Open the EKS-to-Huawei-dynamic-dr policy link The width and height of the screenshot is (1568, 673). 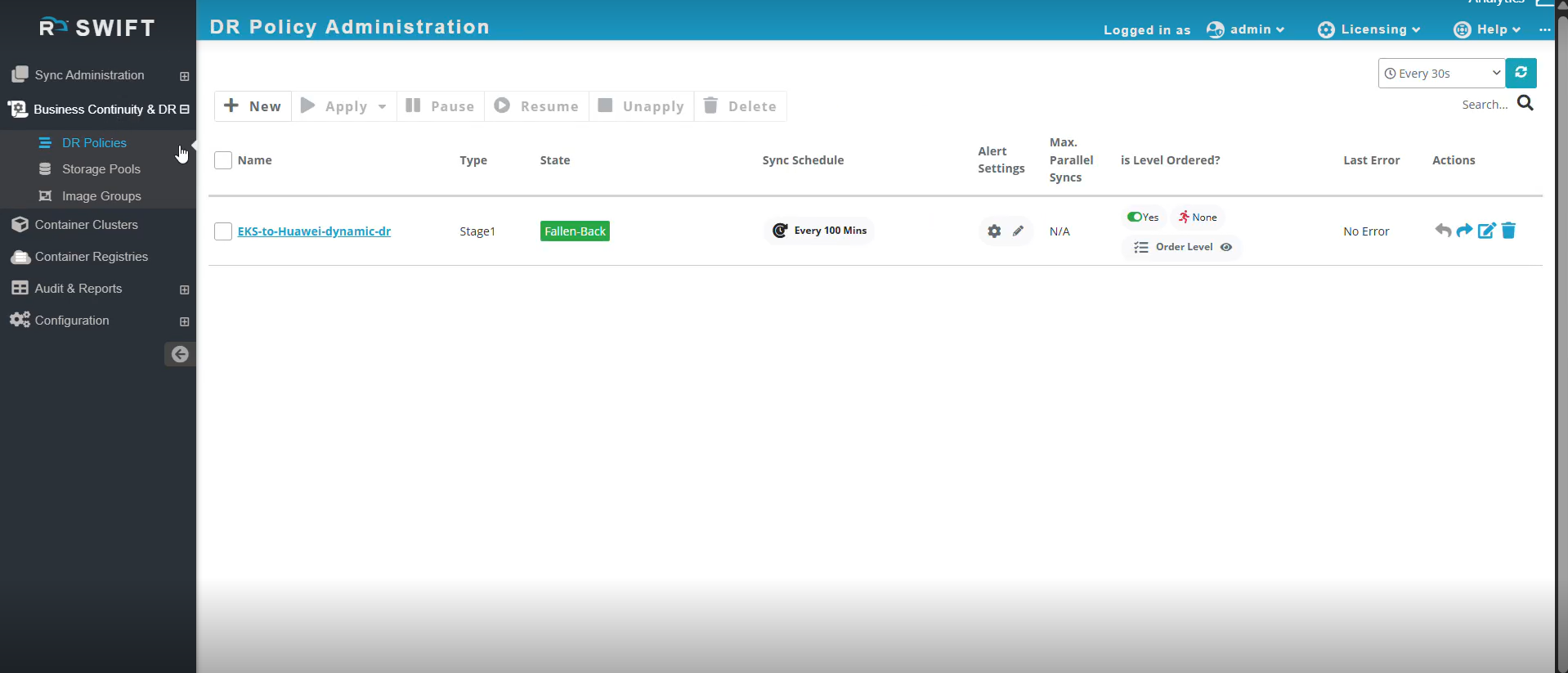tap(314, 231)
